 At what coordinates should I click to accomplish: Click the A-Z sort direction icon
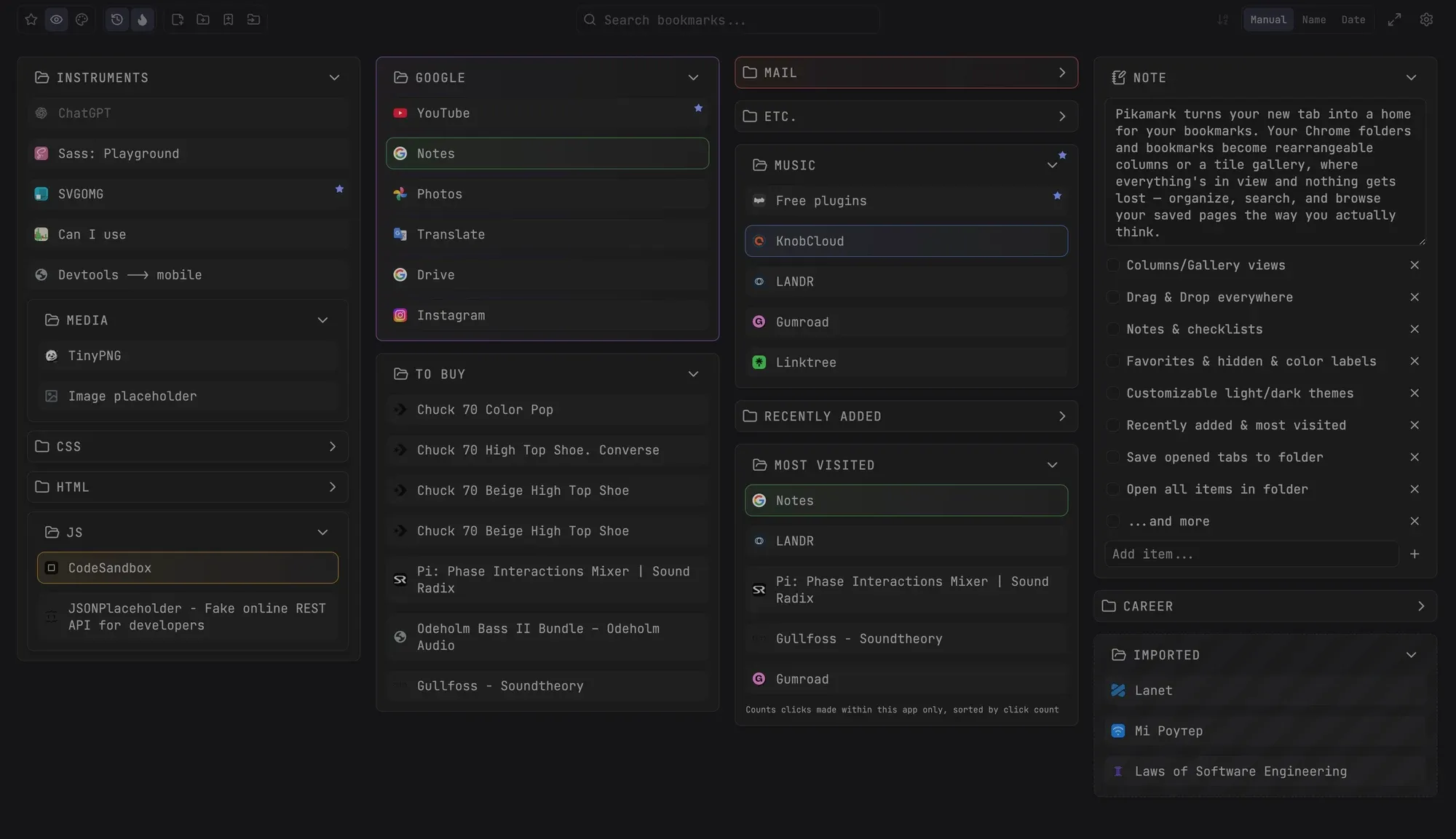click(x=1223, y=20)
